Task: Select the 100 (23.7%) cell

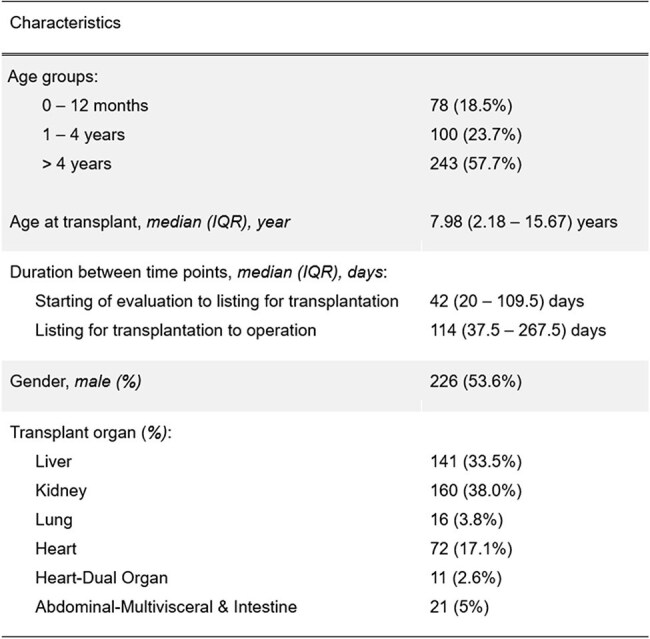Action: tap(475, 135)
